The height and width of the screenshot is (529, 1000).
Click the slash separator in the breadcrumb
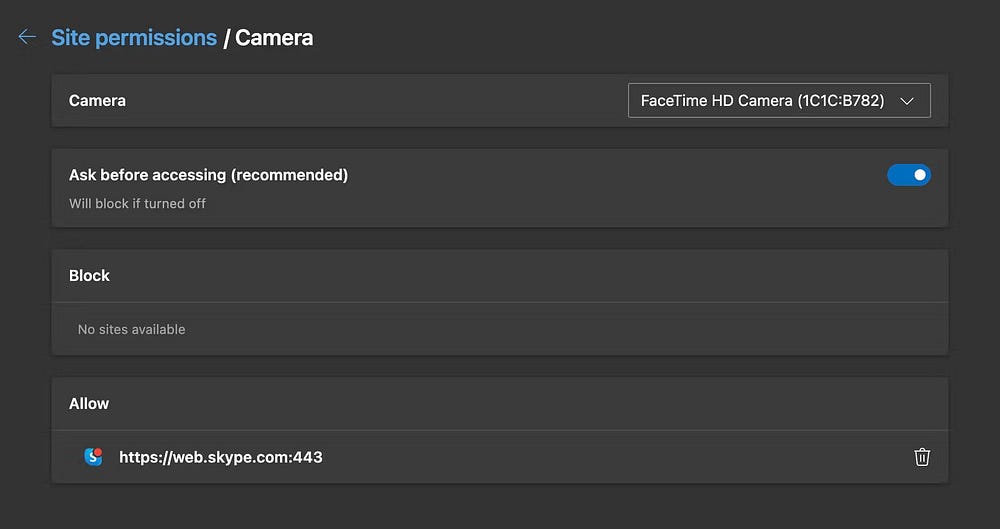click(x=227, y=38)
